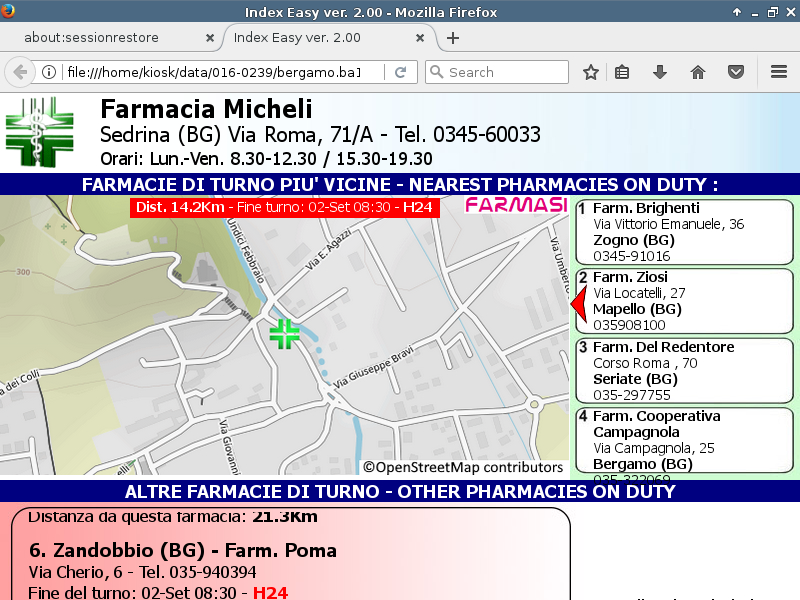Show site information icon in address bar
Screen dimensions: 800x600
tap(48, 72)
